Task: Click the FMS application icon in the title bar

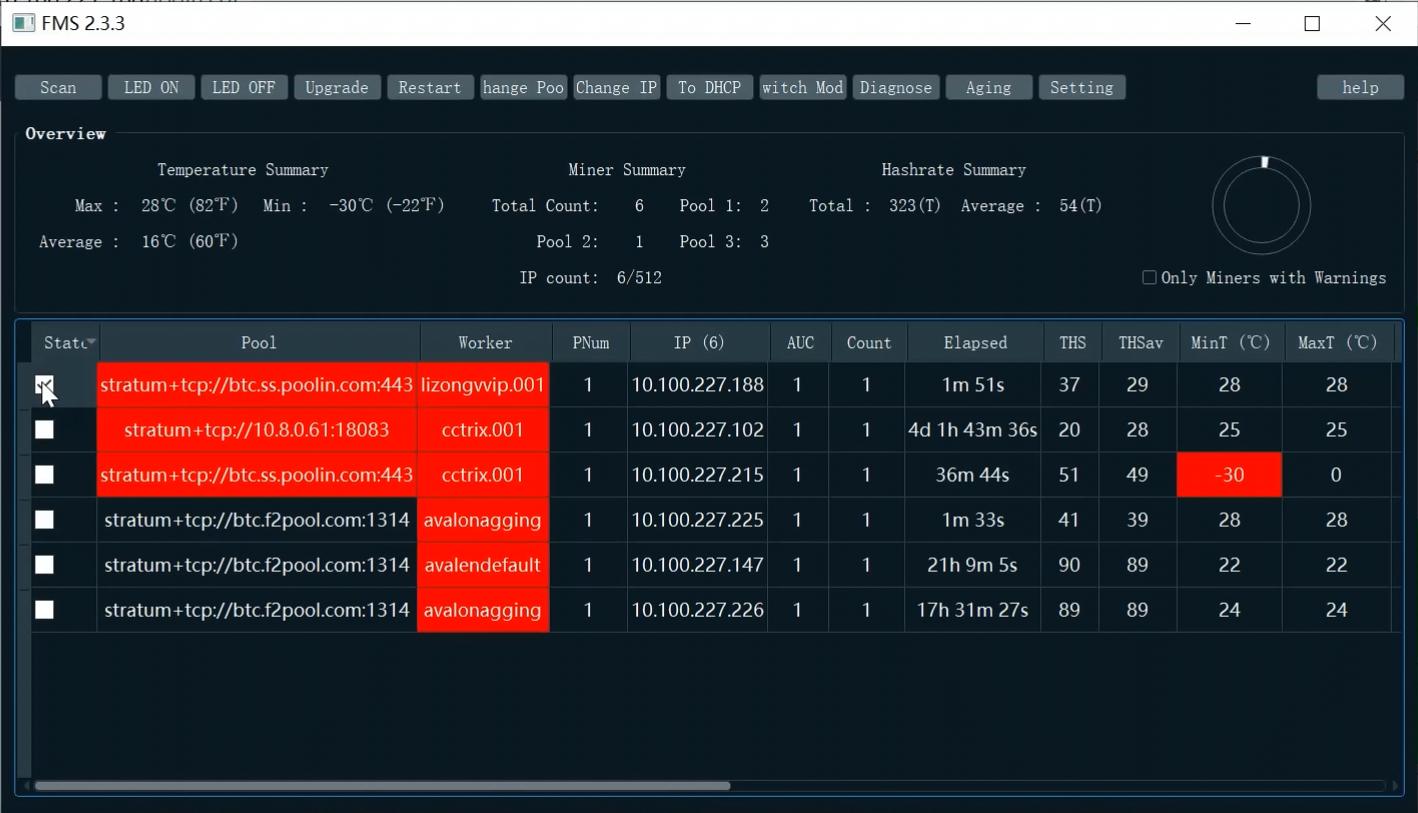Action: 22,22
